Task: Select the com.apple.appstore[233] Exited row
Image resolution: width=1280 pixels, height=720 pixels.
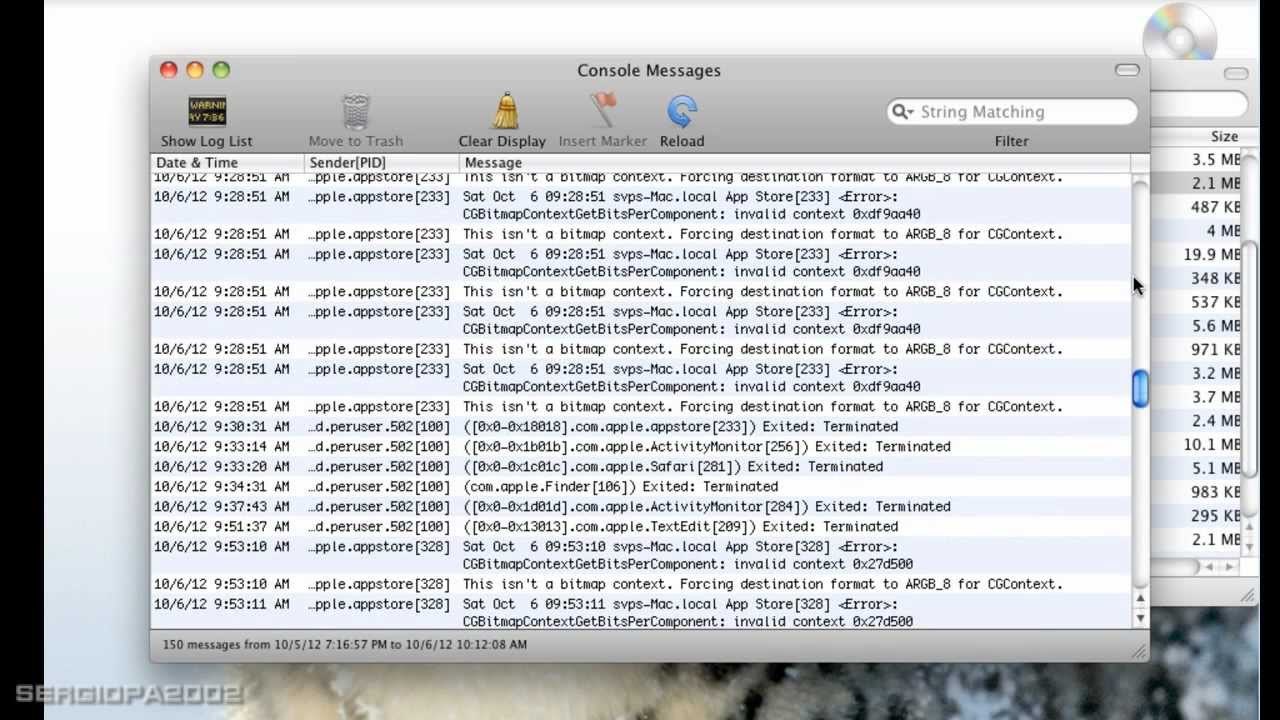Action: (x=641, y=427)
